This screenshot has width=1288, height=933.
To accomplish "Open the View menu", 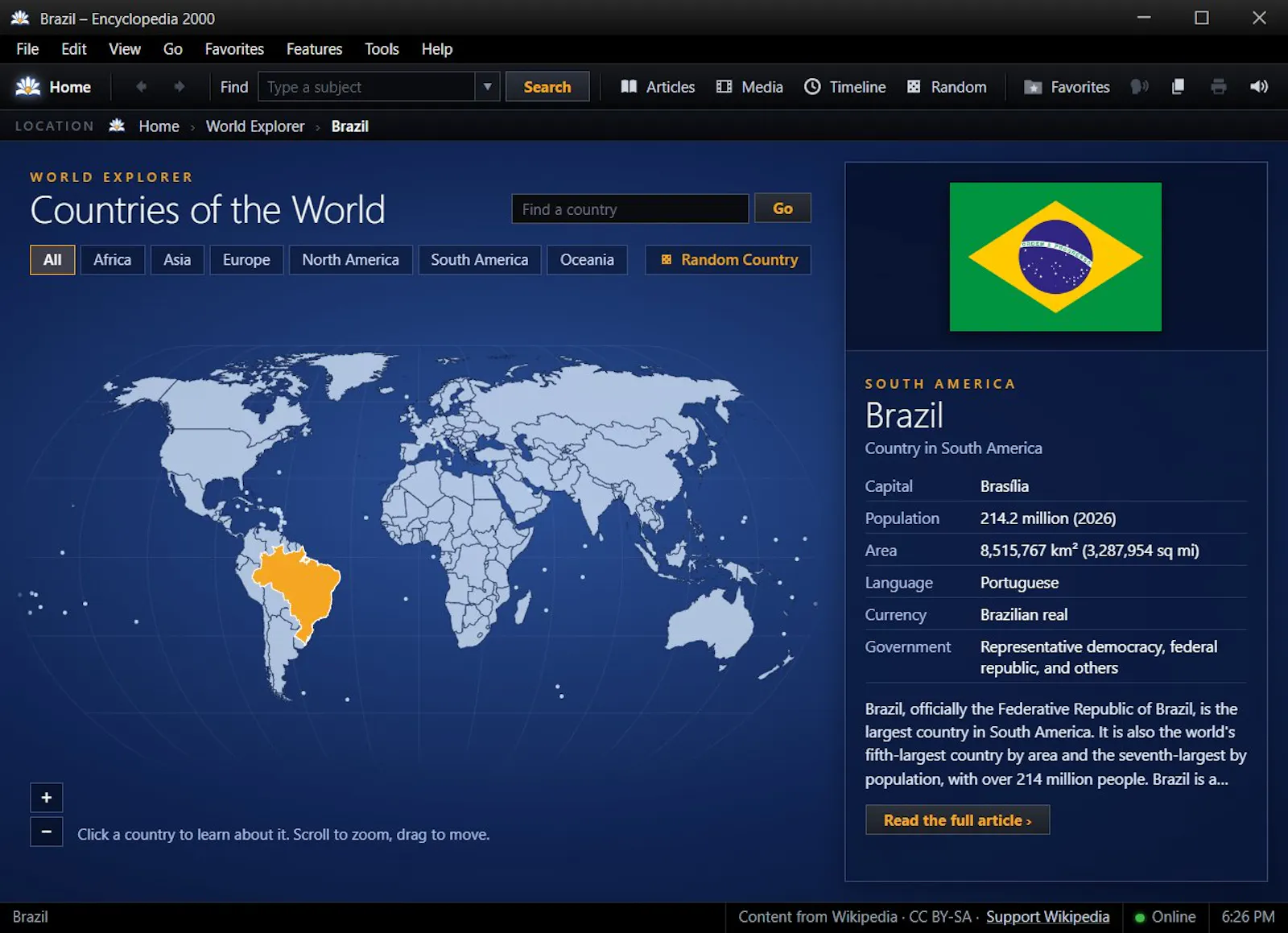I will 125,49.
